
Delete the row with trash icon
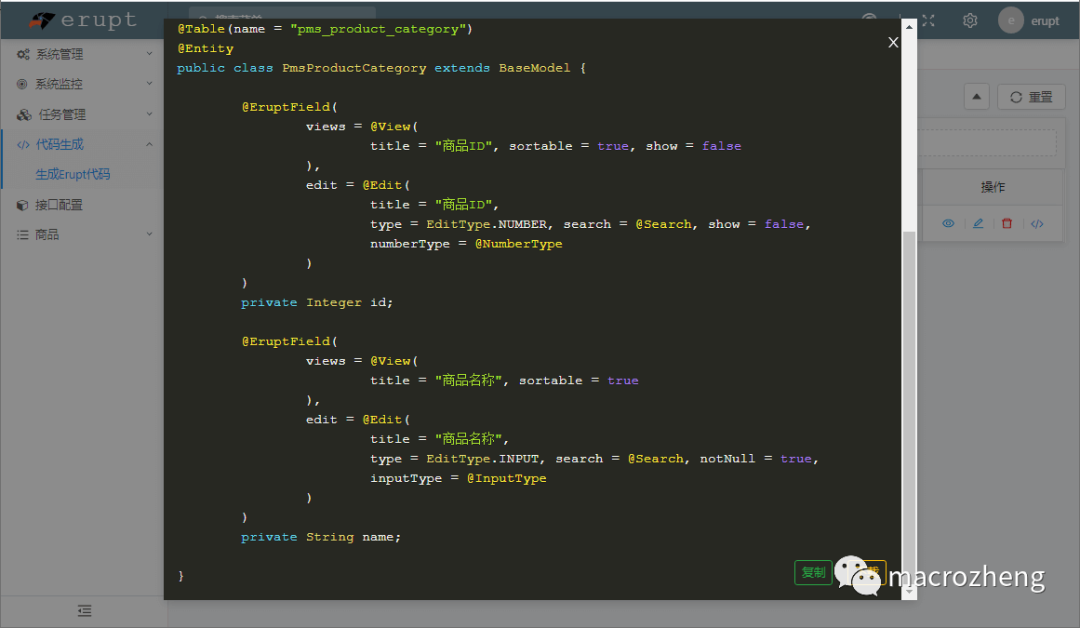(x=1007, y=223)
